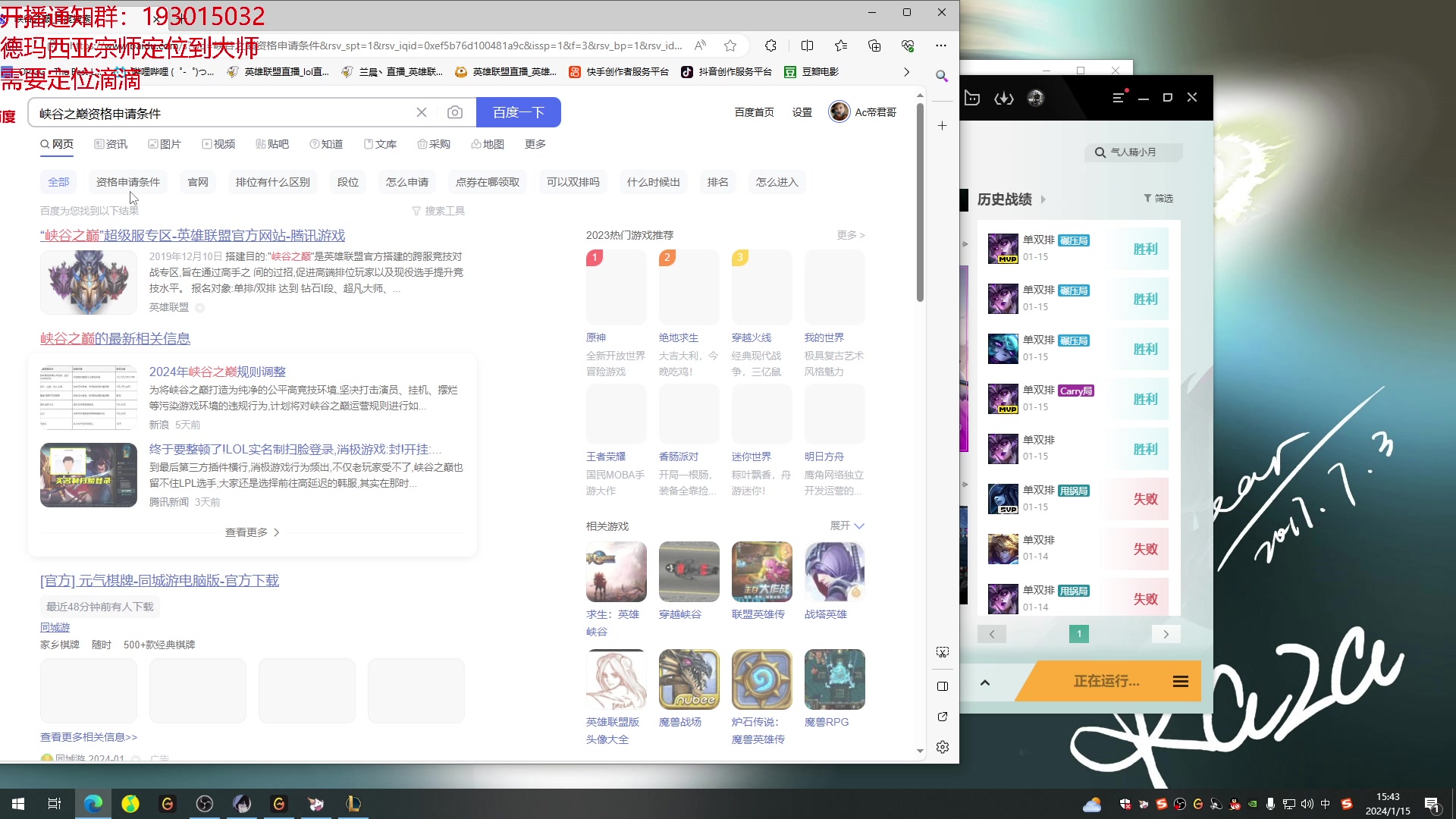This screenshot has width=1456, height=819.
Task: Expand bookmarks bar overflow chevron
Action: tap(906, 72)
